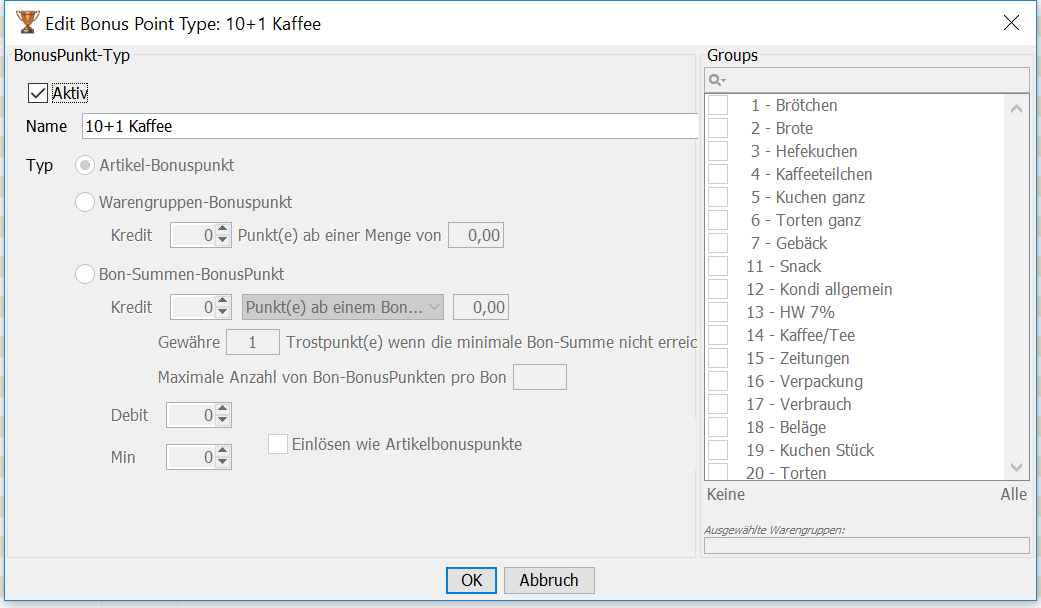This screenshot has width=1041, height=608.
Task: Click Alle to select all groups
Action: click(1013, 494)
